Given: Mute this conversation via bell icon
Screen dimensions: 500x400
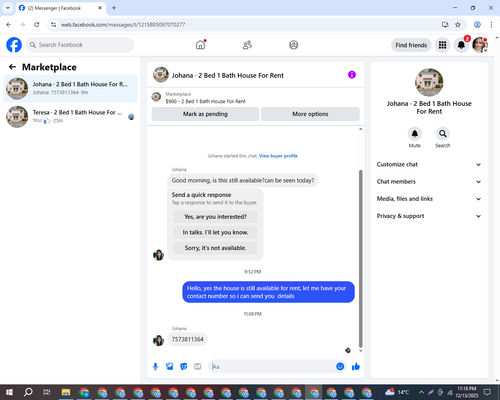Looking at the screenshot, I should [415, 134].
